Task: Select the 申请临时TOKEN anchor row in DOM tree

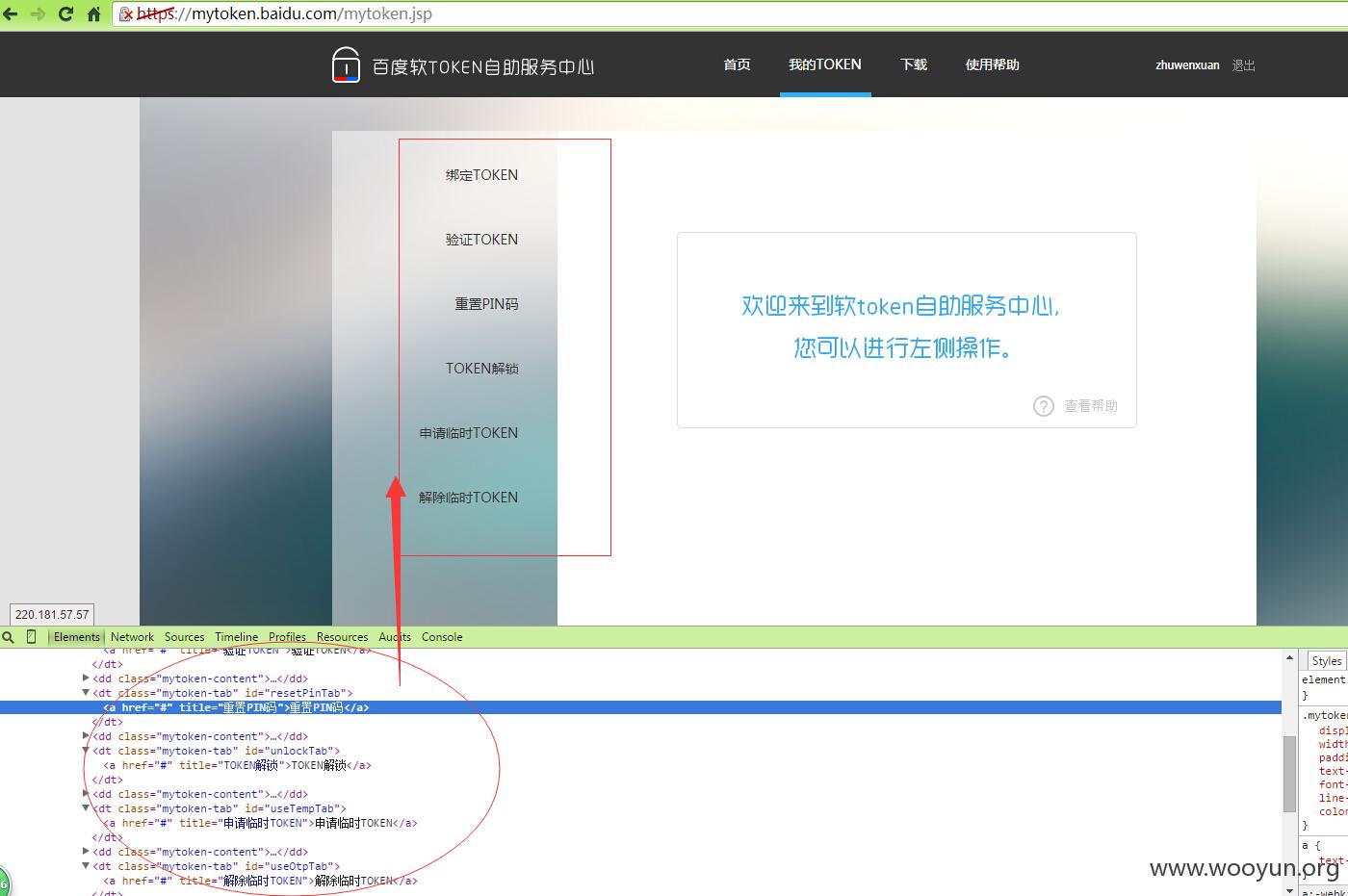Action: pyautogui.click(x=260, y=823)
